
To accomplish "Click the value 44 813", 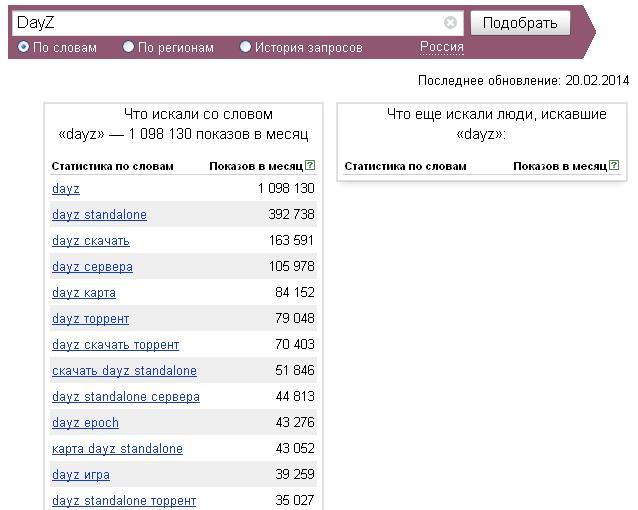I will tap(295, 396).
